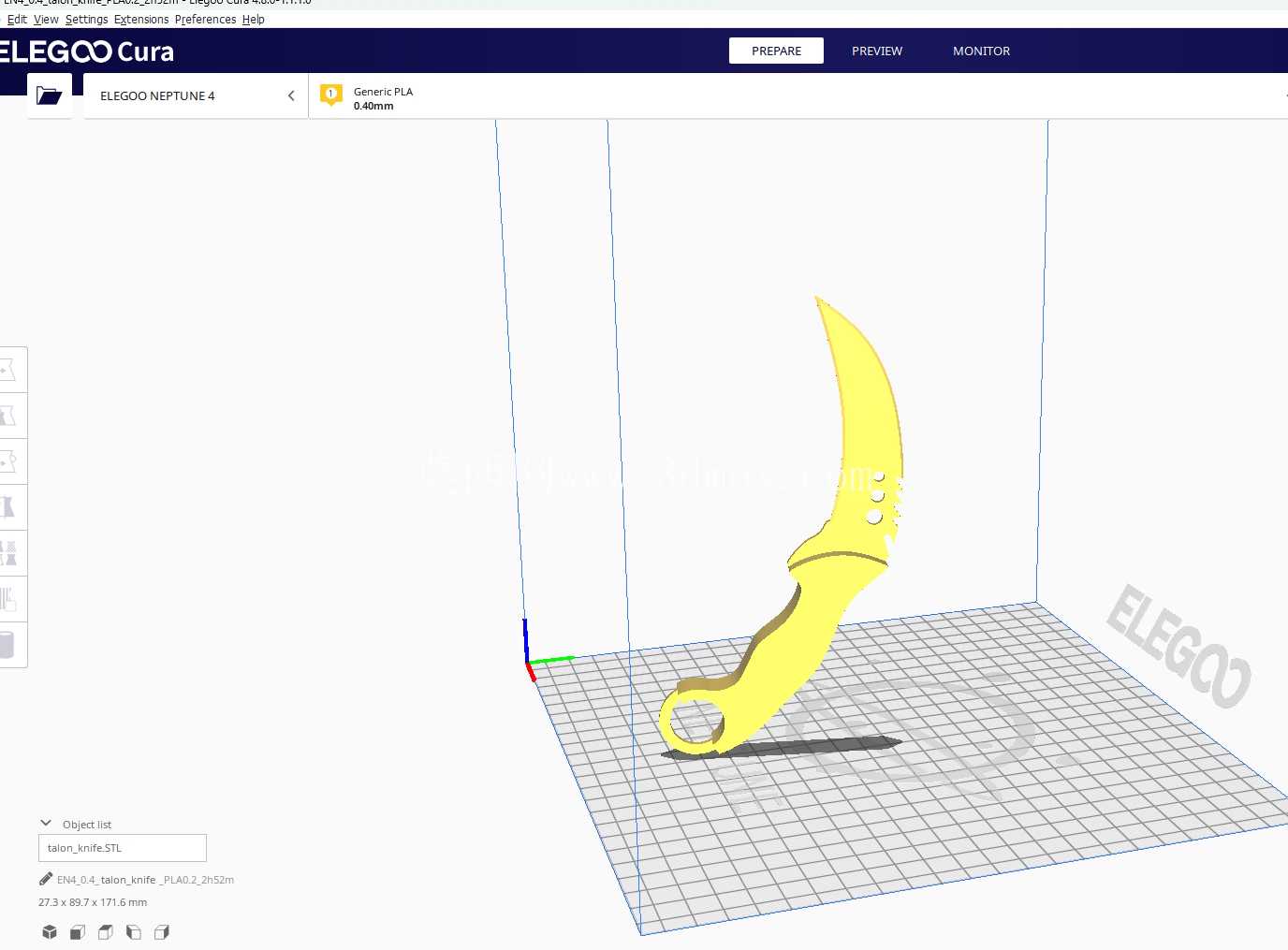1288x950 pixels.
Task: Switch to right side view cube icon
Action: point(162,932)
